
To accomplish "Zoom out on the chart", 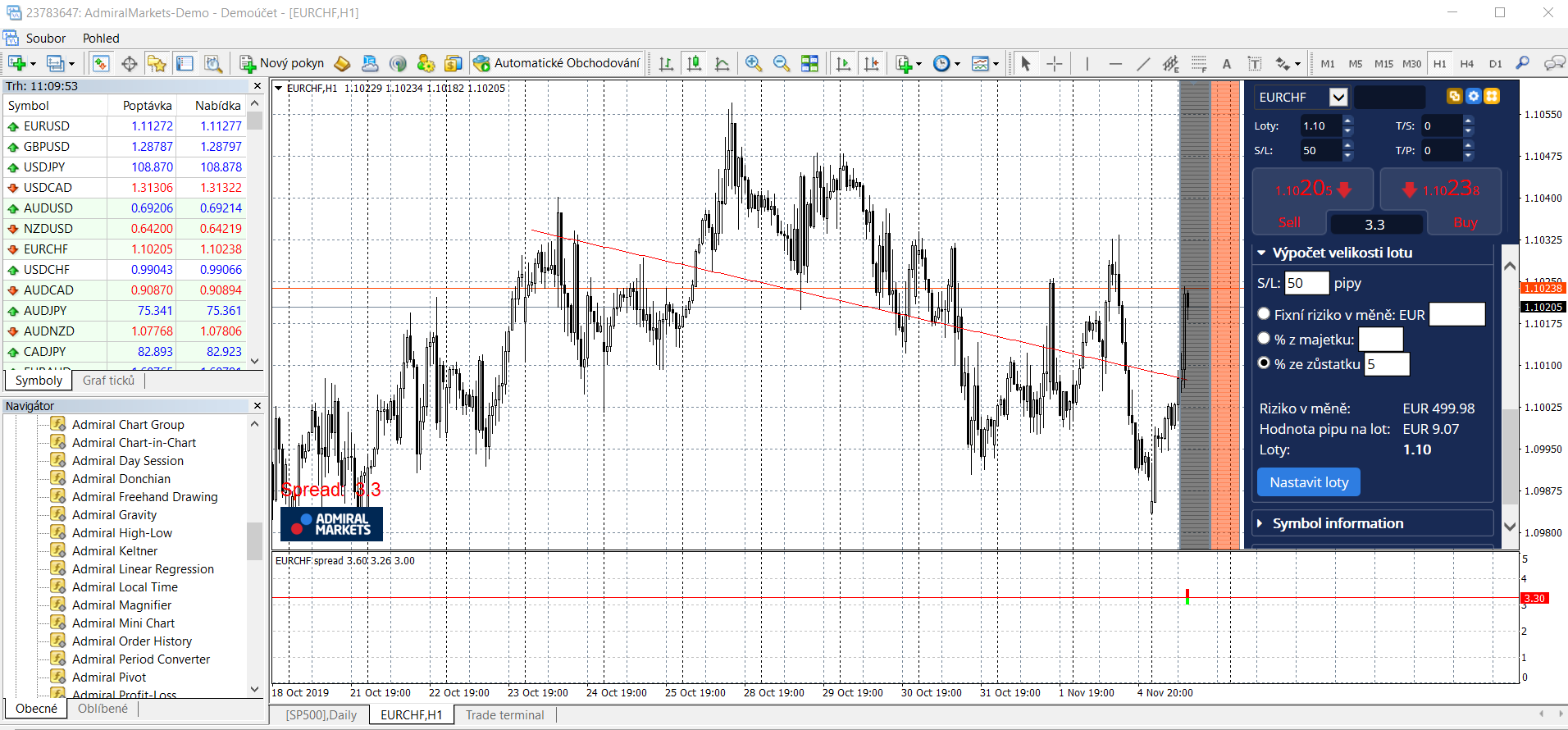I will tap(782, 63).
